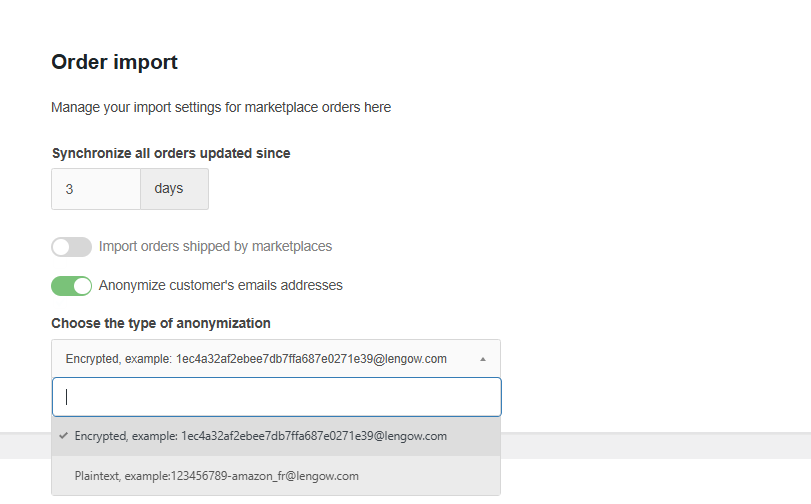Click the 'Anonymize customer's emails addresses' label text
Viewport: 811px width, 504px height.
(x=220, y=285)
